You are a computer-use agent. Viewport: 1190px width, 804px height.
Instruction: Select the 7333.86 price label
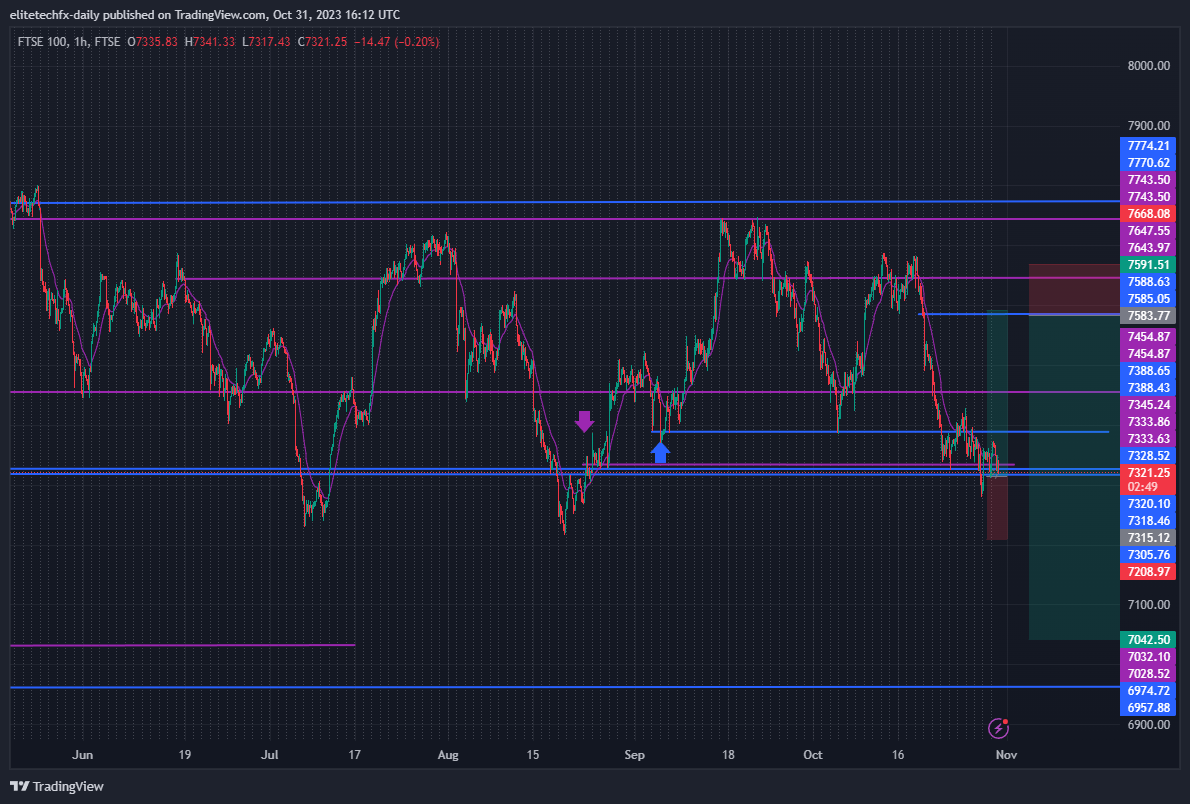pyautogui.click(x=1148, y=421)
